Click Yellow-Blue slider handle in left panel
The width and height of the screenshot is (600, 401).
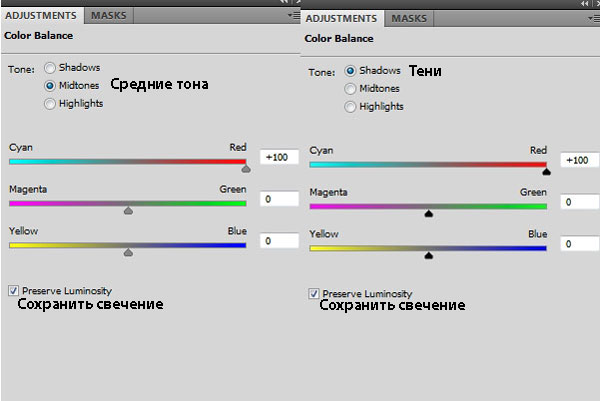pyautogui.click(x=128, y=252)
